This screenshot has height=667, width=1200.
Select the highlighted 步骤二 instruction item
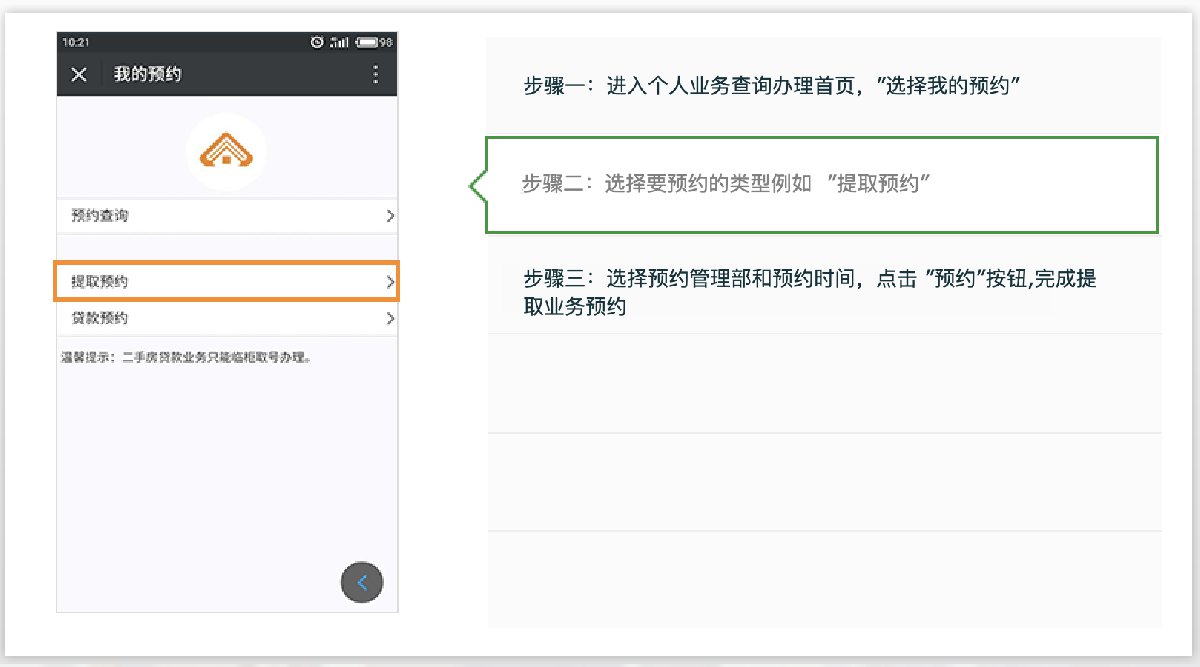[x=822, y=185]
